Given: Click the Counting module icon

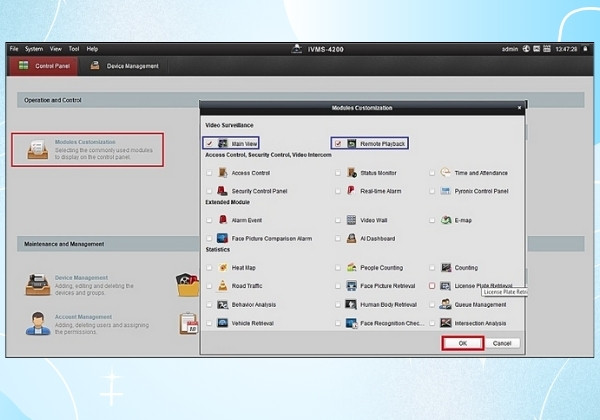Looking at the screenshot, I should click(446, 267).
